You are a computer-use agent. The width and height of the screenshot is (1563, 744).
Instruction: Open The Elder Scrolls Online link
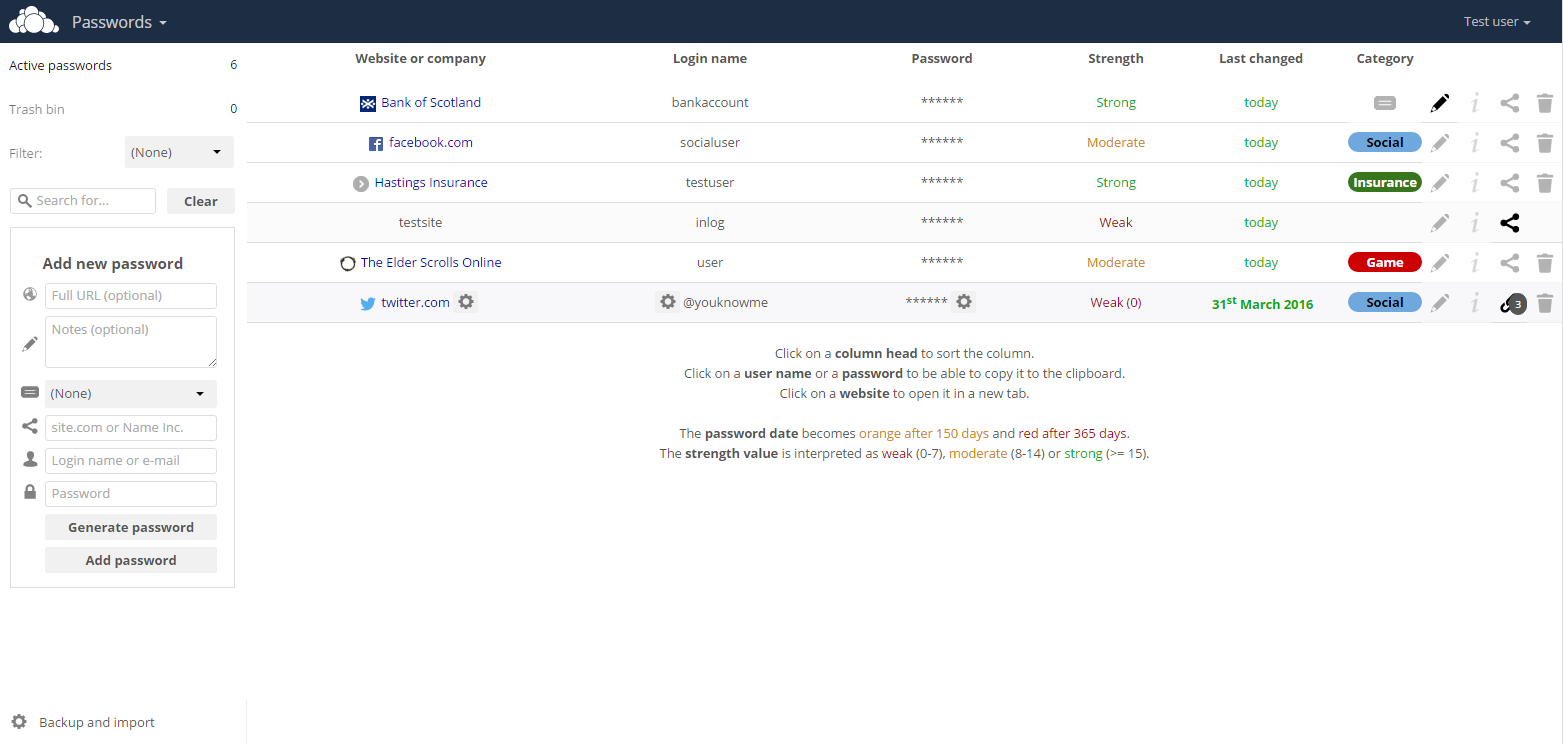[x=431, y=262]
